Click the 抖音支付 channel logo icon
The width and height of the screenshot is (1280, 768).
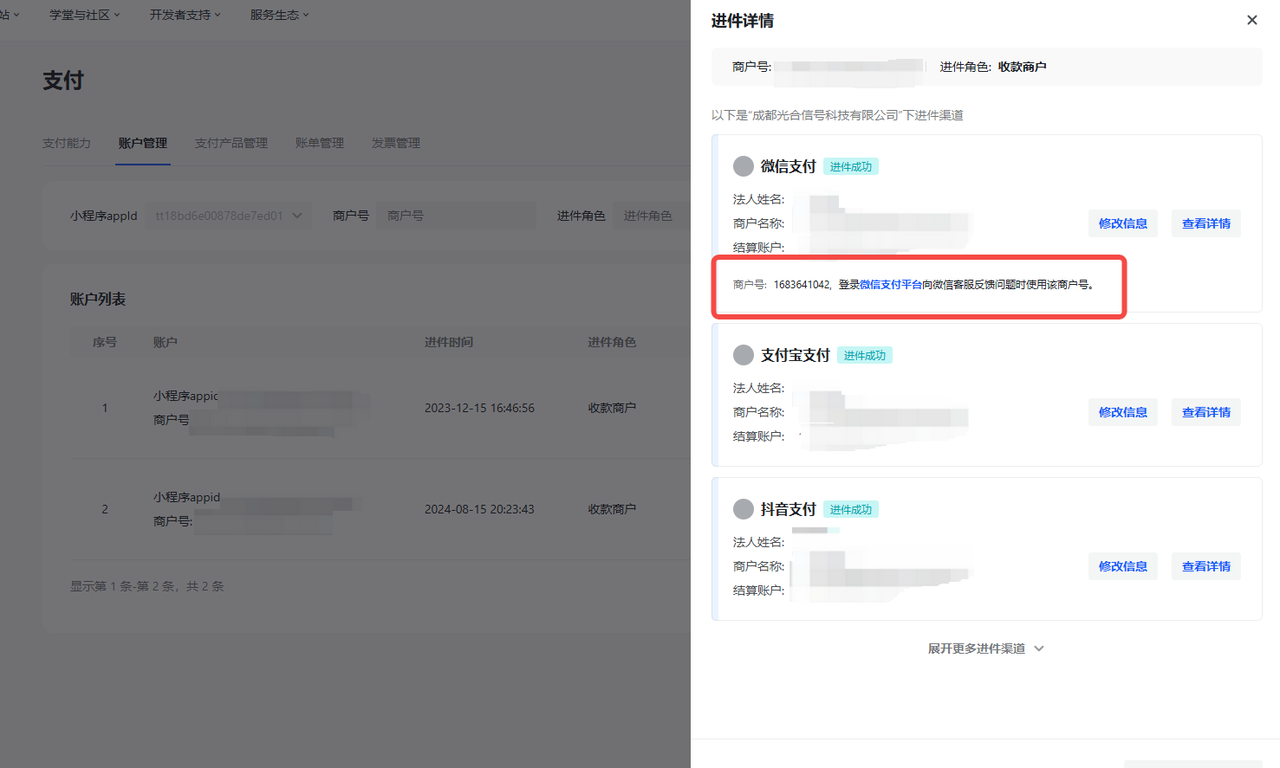743,509
